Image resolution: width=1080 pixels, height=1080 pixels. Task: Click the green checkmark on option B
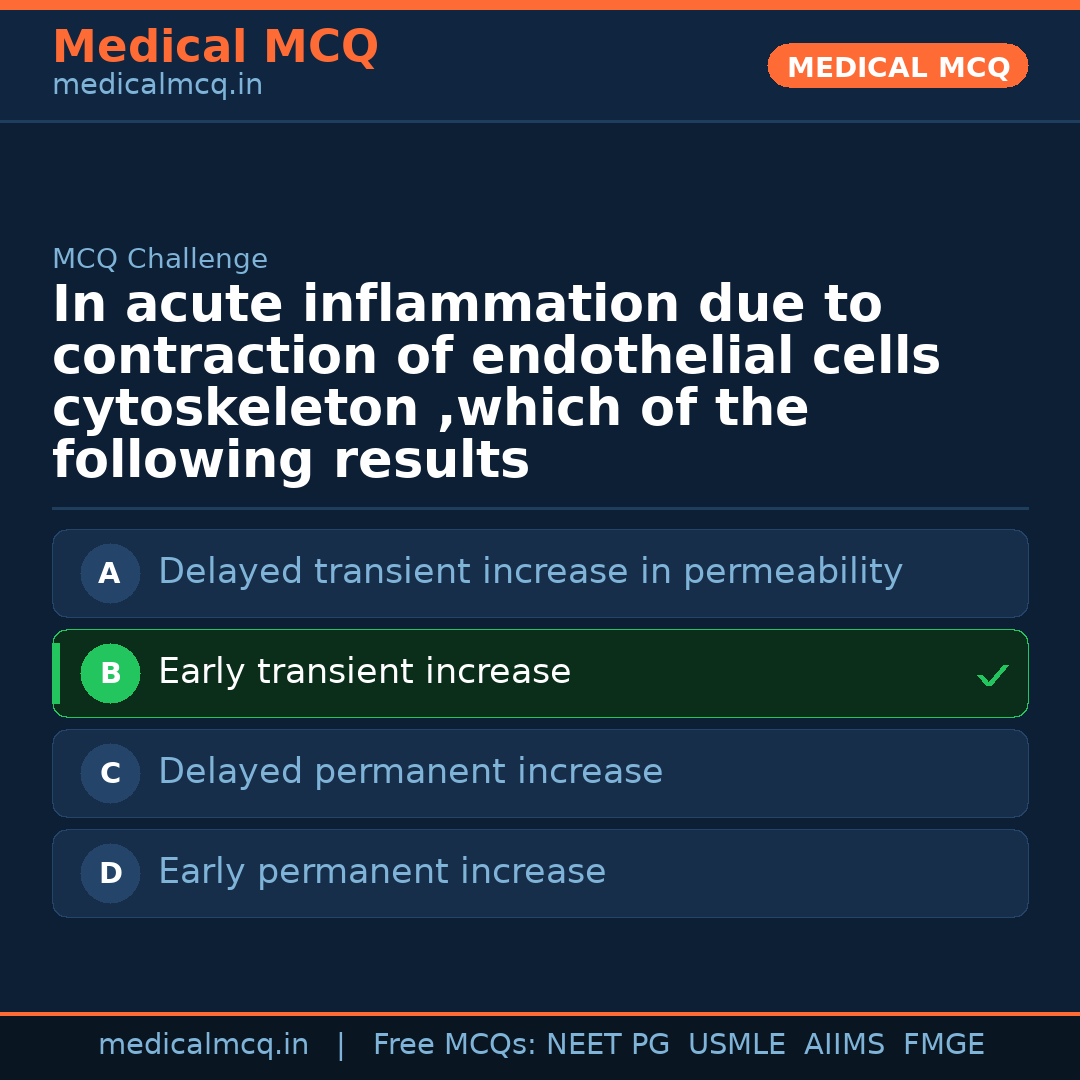(992, 676)
